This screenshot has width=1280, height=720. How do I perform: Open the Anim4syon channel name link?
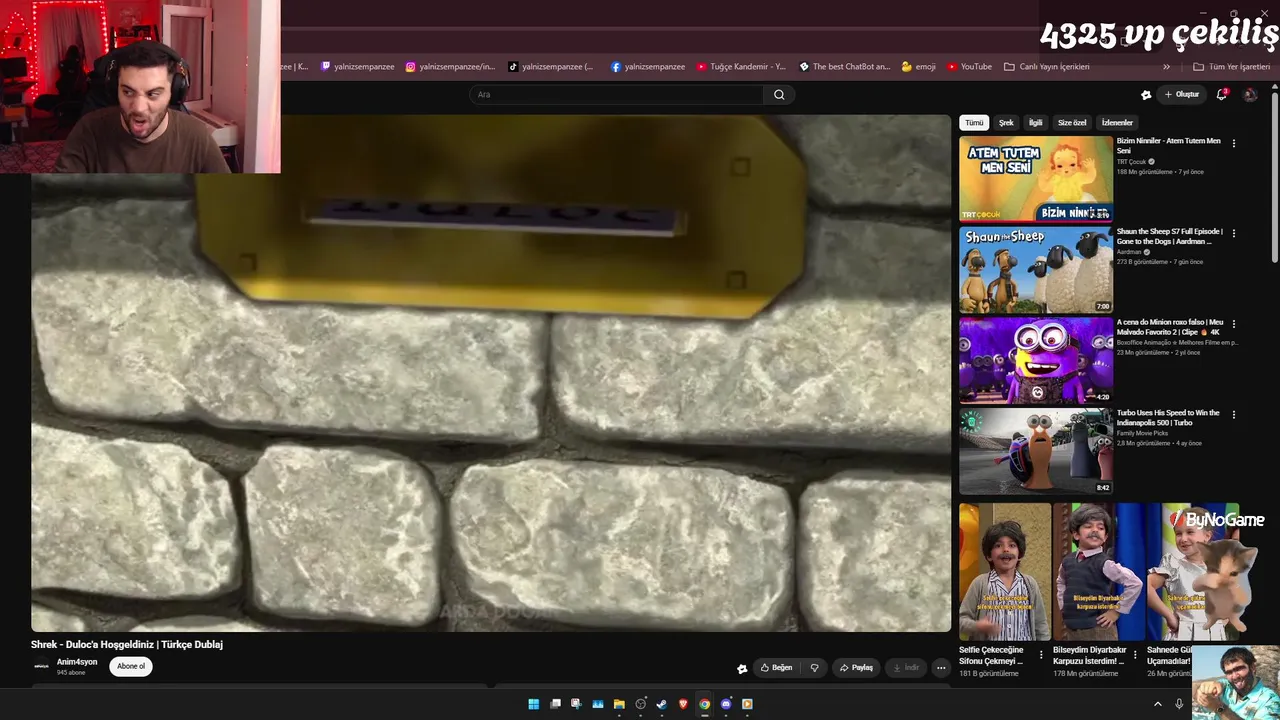77,662
